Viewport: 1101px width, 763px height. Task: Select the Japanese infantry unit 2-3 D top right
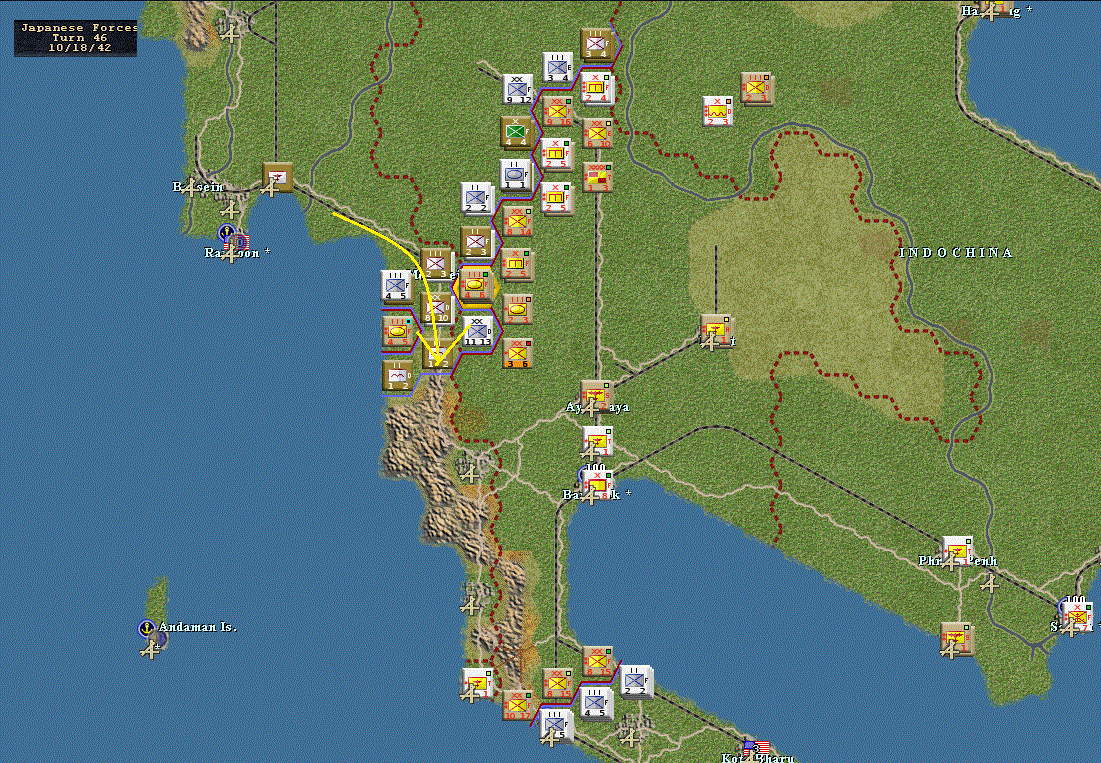[756, 88]
